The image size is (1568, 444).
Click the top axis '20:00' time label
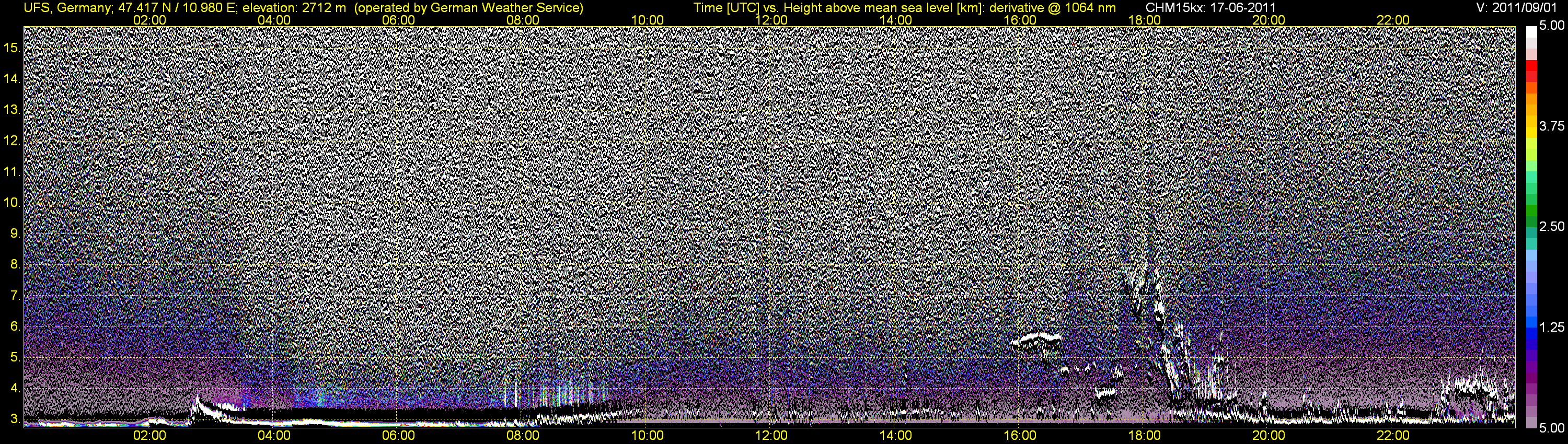click(x=1269, y=20)
